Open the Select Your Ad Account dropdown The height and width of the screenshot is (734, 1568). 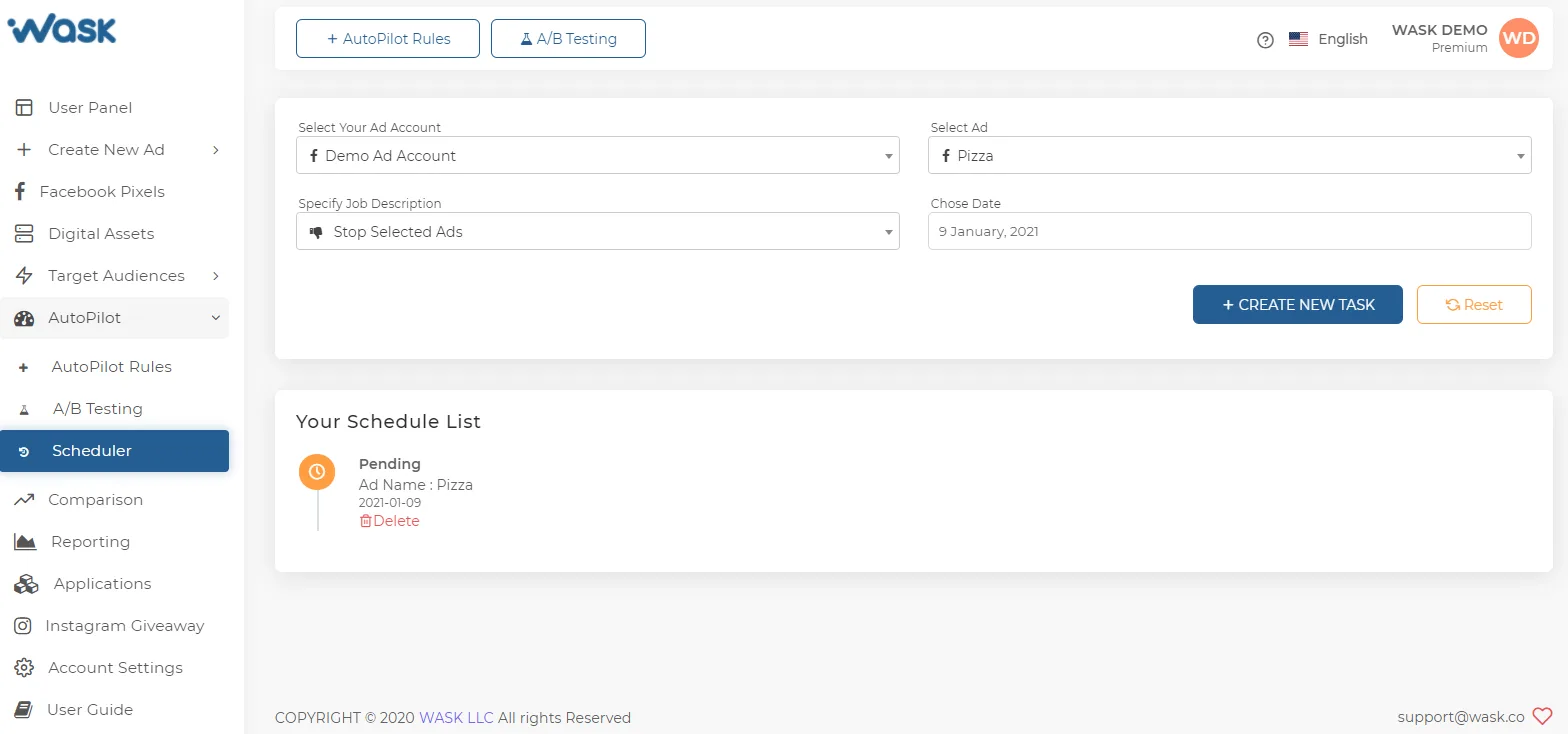598,155
